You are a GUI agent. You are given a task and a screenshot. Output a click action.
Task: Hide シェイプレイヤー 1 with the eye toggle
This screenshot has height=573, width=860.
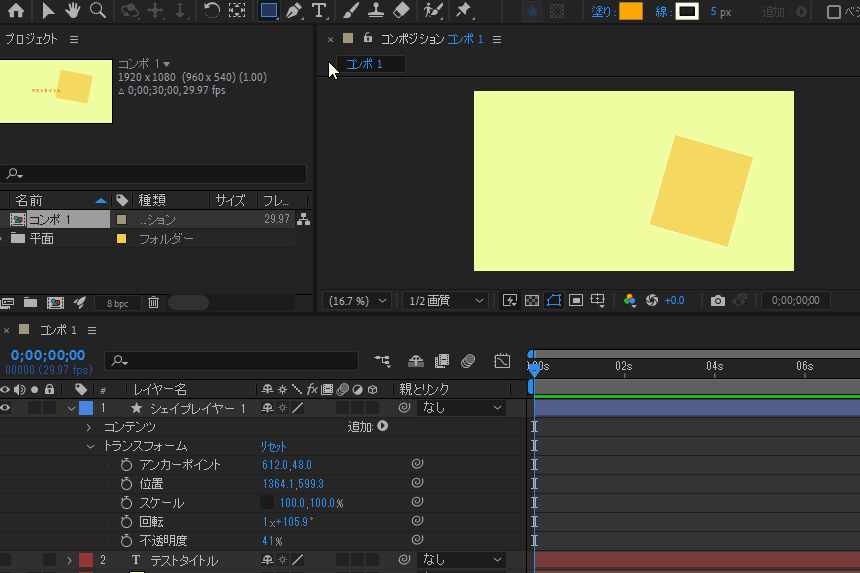[x=5, y=408]
